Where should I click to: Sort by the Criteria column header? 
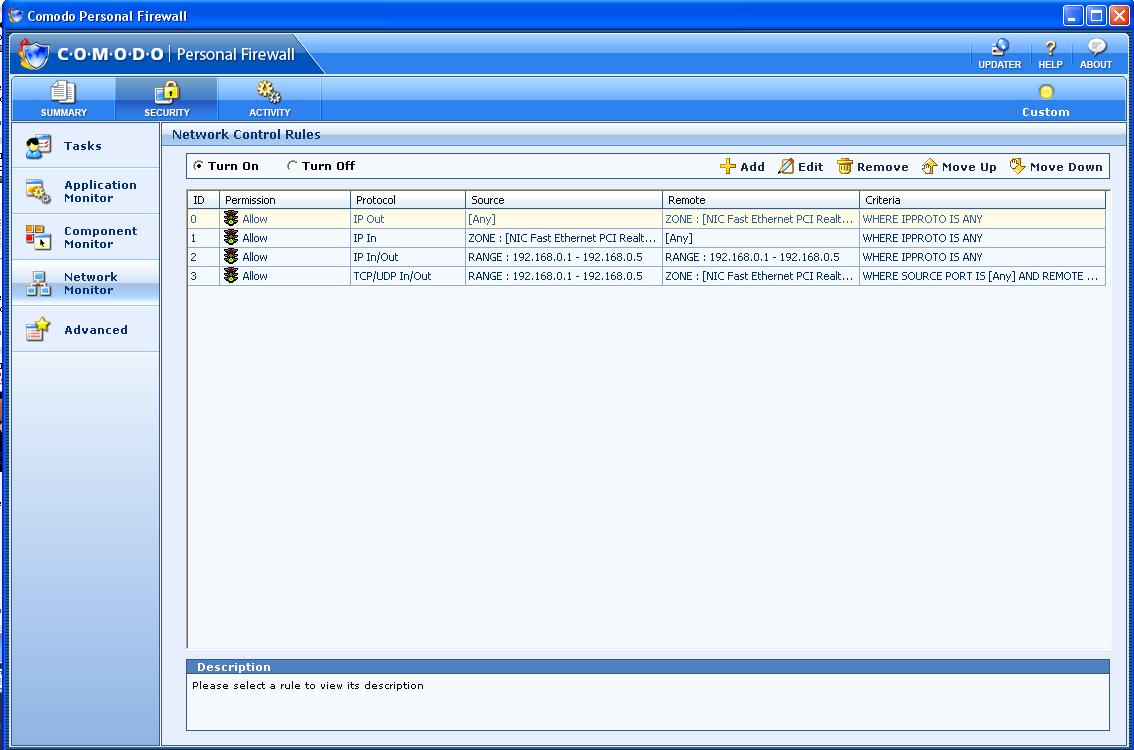click(x=983, y=200)
